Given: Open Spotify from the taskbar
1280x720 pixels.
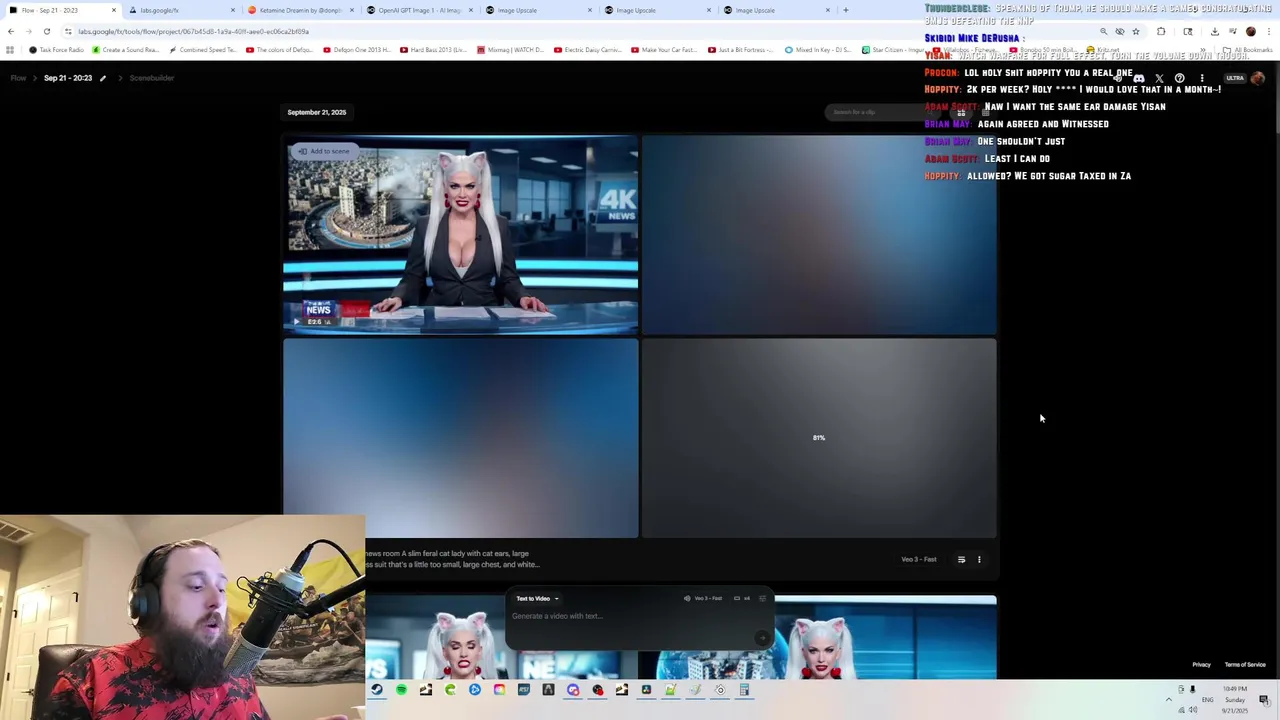Looking at the screenshot, I should tap(401, 689).
